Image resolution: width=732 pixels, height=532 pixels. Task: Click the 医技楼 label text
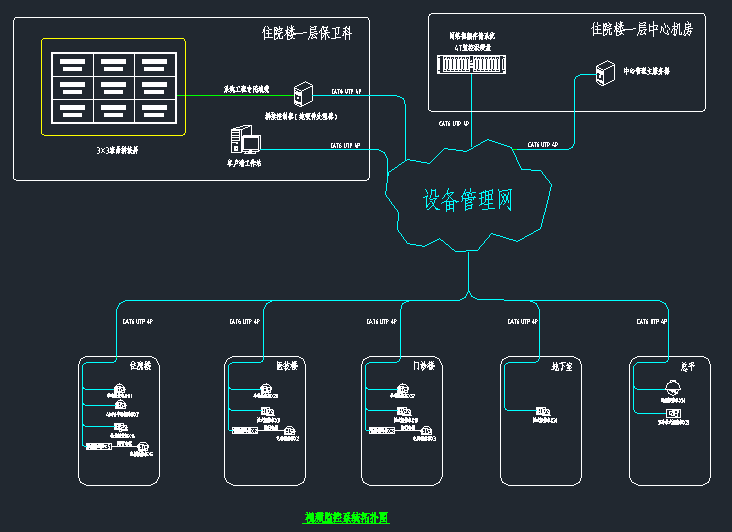pyautogui.click(x=286, y=366)
